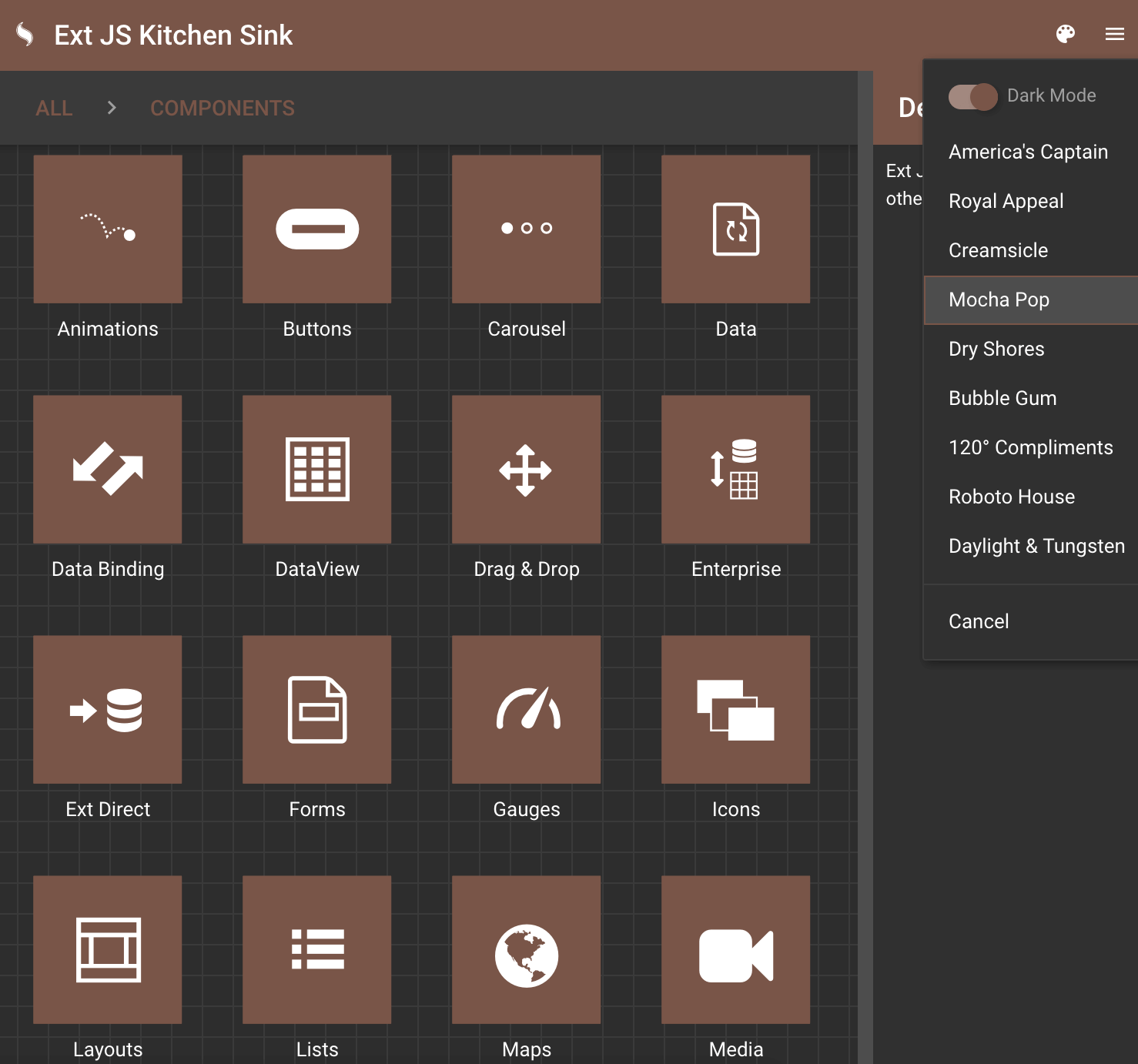Viewport: 1138px width, 1064px height.
Task: Open the Ext Direct tile icon
Action: tap(108, 709)
